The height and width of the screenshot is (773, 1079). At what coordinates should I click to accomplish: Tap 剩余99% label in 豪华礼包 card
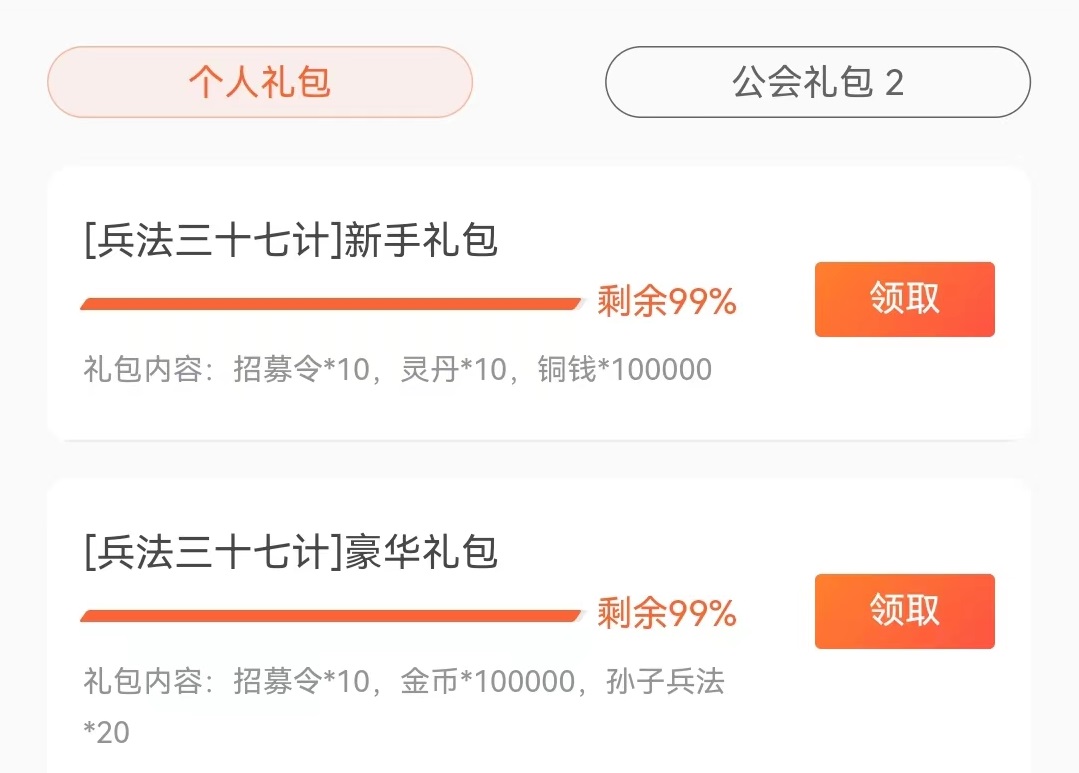click(667, 613)
